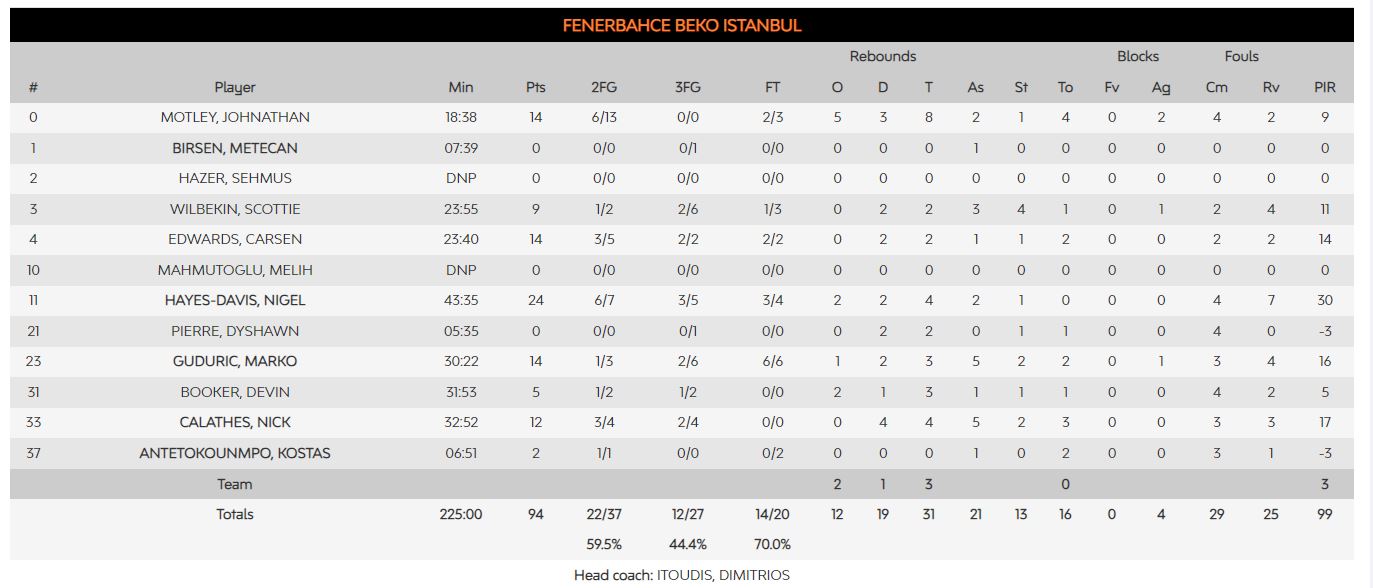Click the Player column header
The height and width of the screenshot is (588, 1373).
click(235, 87)
